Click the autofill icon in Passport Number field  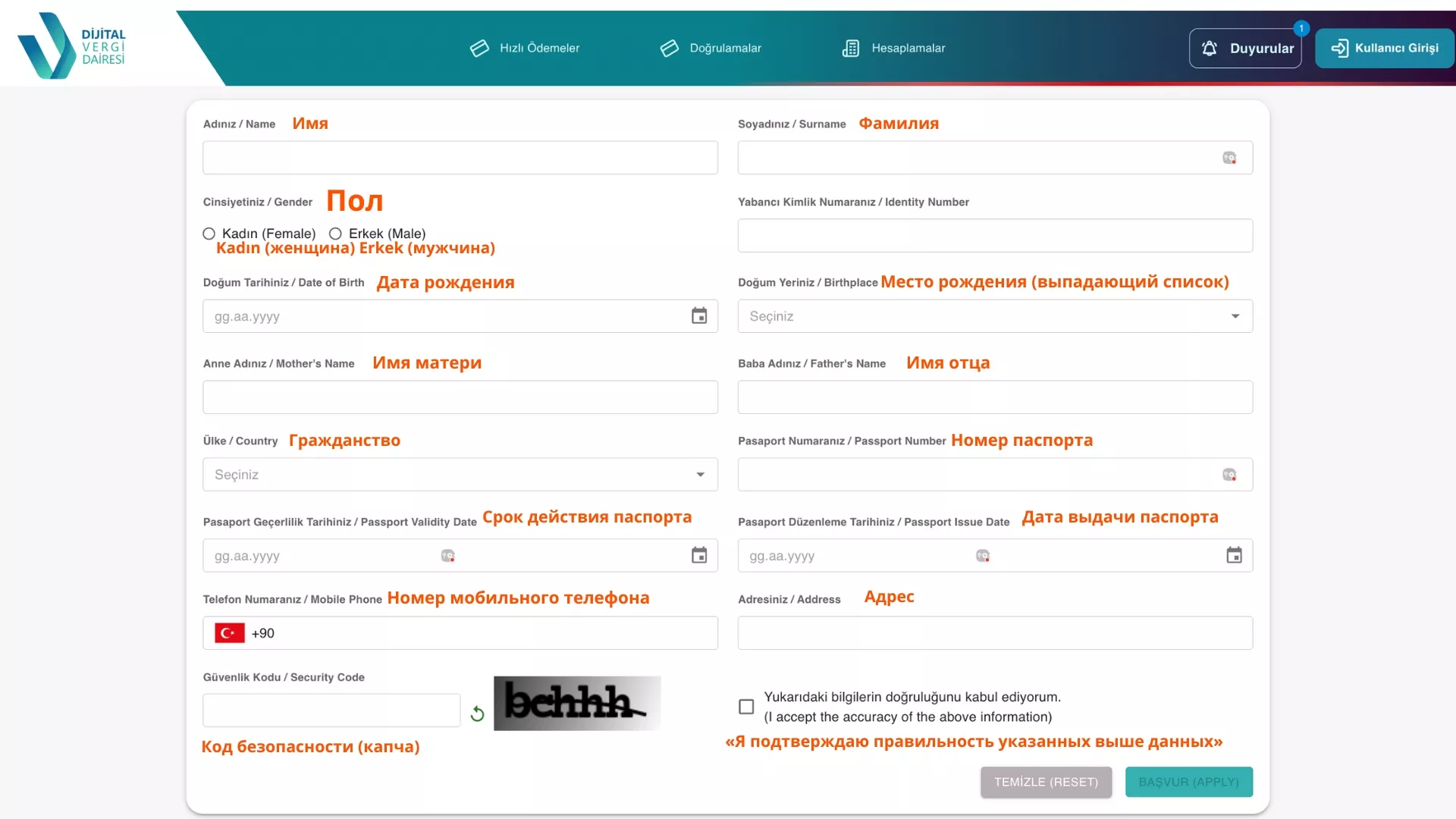tap(1229, 475)
